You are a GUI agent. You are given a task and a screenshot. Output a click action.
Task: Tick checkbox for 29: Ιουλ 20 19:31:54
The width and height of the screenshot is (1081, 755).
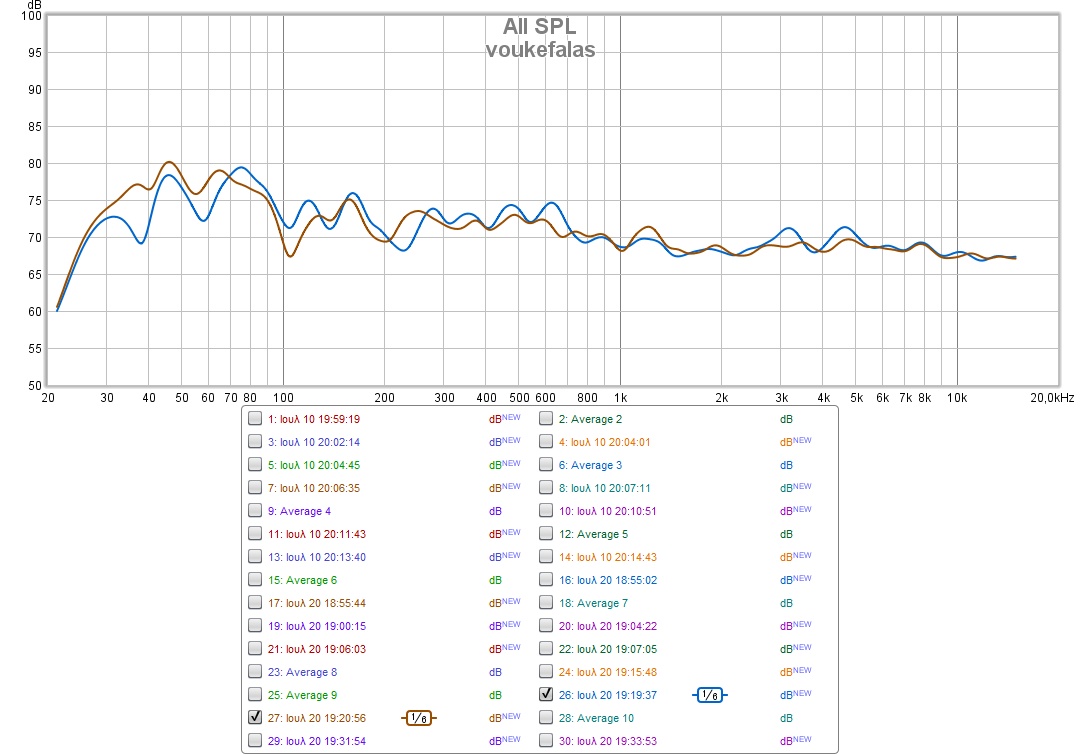pyautogui.click(x=255, y=741)
